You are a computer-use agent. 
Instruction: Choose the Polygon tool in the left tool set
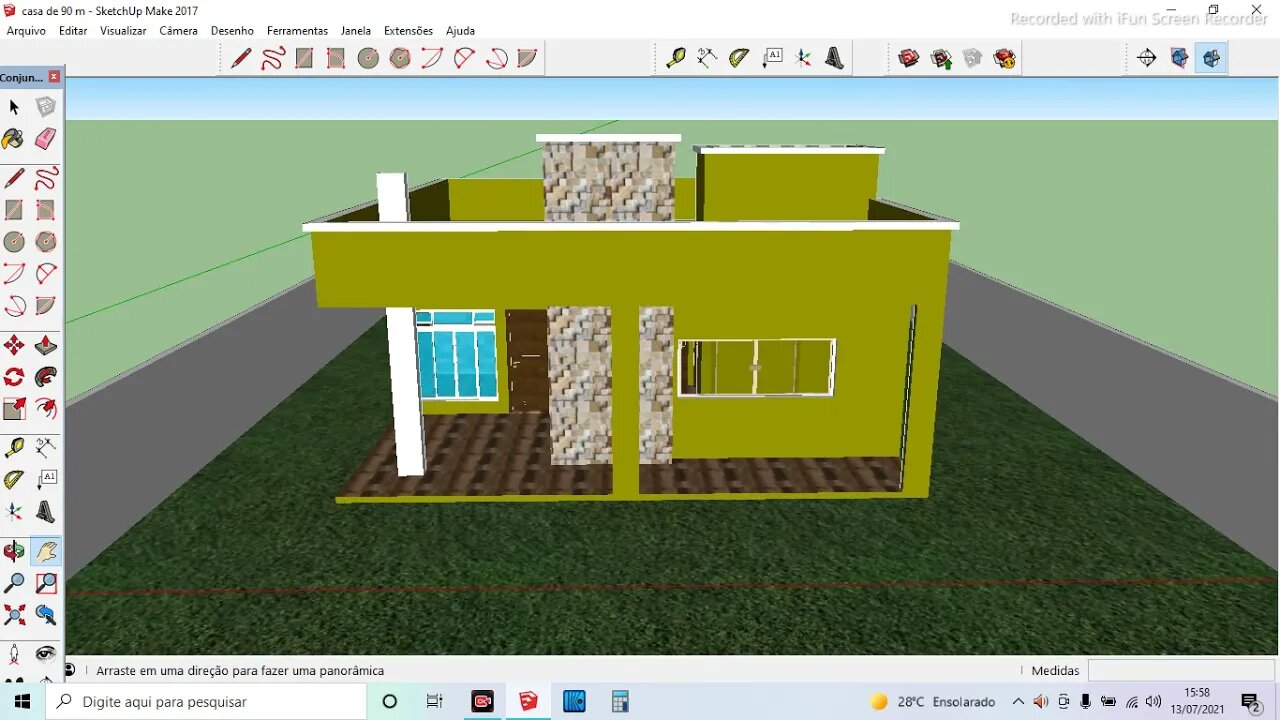(46, 242)
